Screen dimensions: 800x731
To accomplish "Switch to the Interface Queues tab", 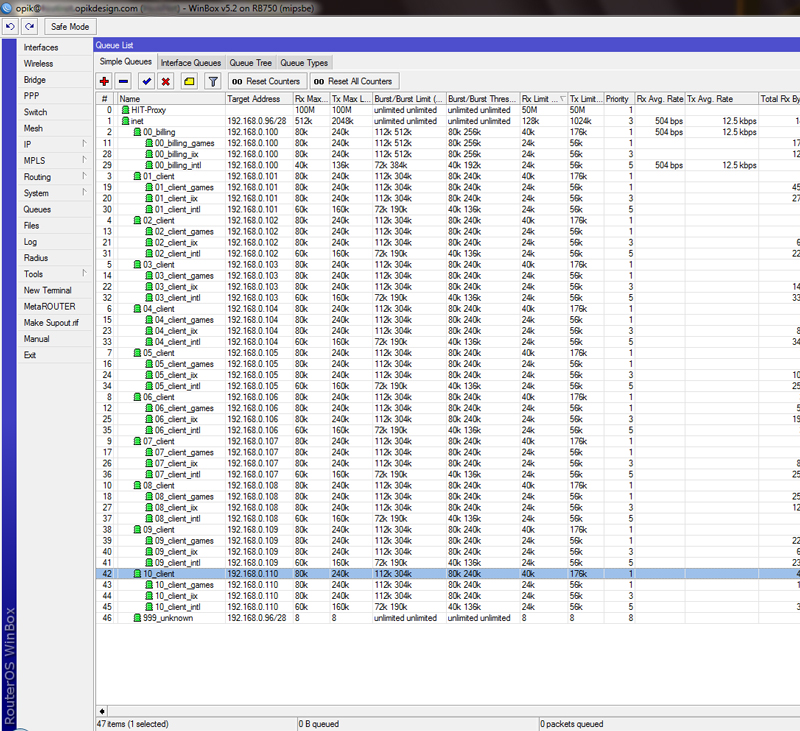I will click(x=191, y=63).
